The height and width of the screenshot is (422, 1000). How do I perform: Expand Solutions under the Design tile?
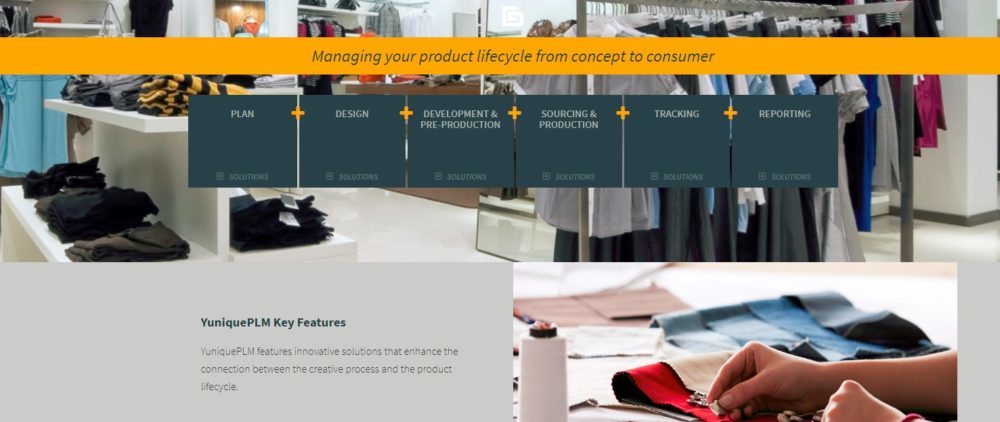(x=352, y=177)
